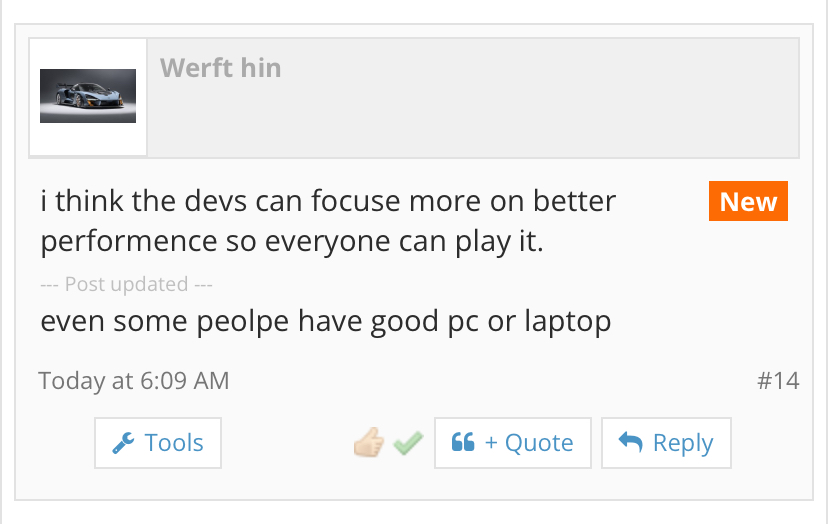Open the Tools dropdown menu
Viewport: 828px width, 524px height.
158,443
